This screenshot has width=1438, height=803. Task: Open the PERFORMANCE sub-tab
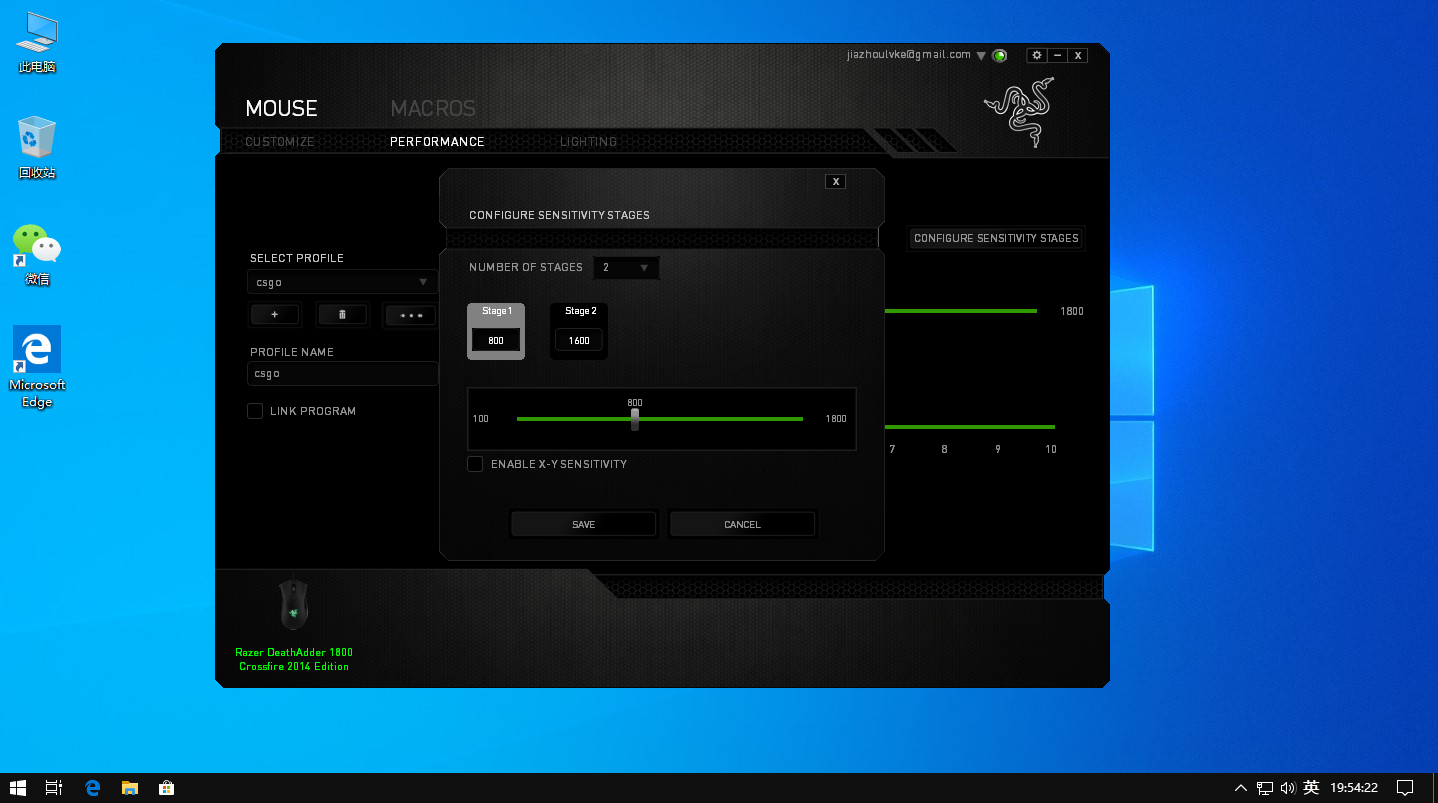coord(437,142)
